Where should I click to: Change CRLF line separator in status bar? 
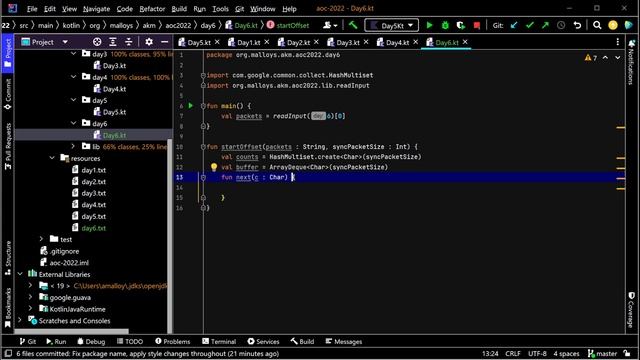[513, 353]
